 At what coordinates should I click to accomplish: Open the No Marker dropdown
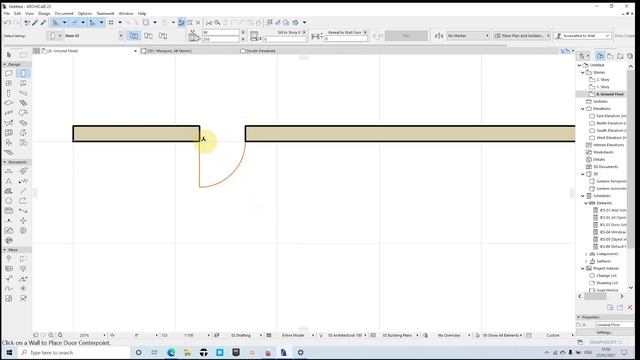click(468, 36)
